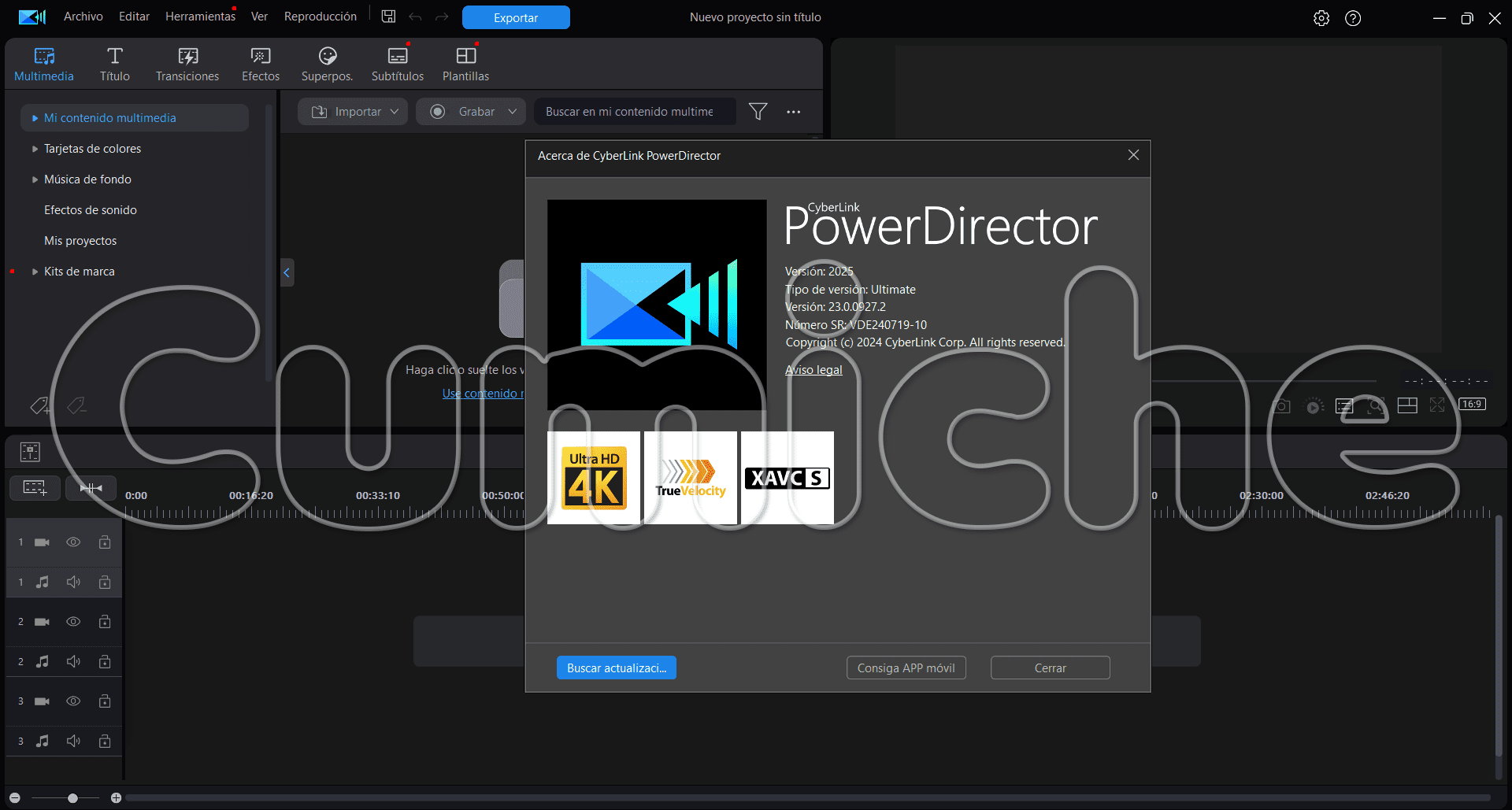The width and height of the screenshot is (1512, 810).
Task: Open the help question mark icon
Action: coord(1353,18)
